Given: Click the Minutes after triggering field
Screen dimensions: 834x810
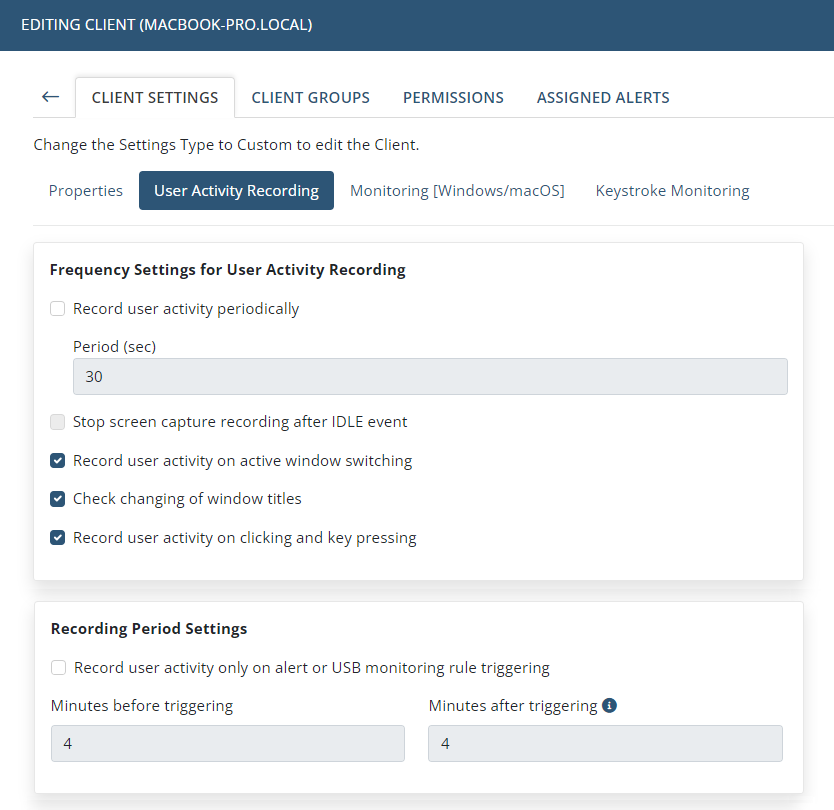Looking at the screenshot, I should [x=605, y=743].
